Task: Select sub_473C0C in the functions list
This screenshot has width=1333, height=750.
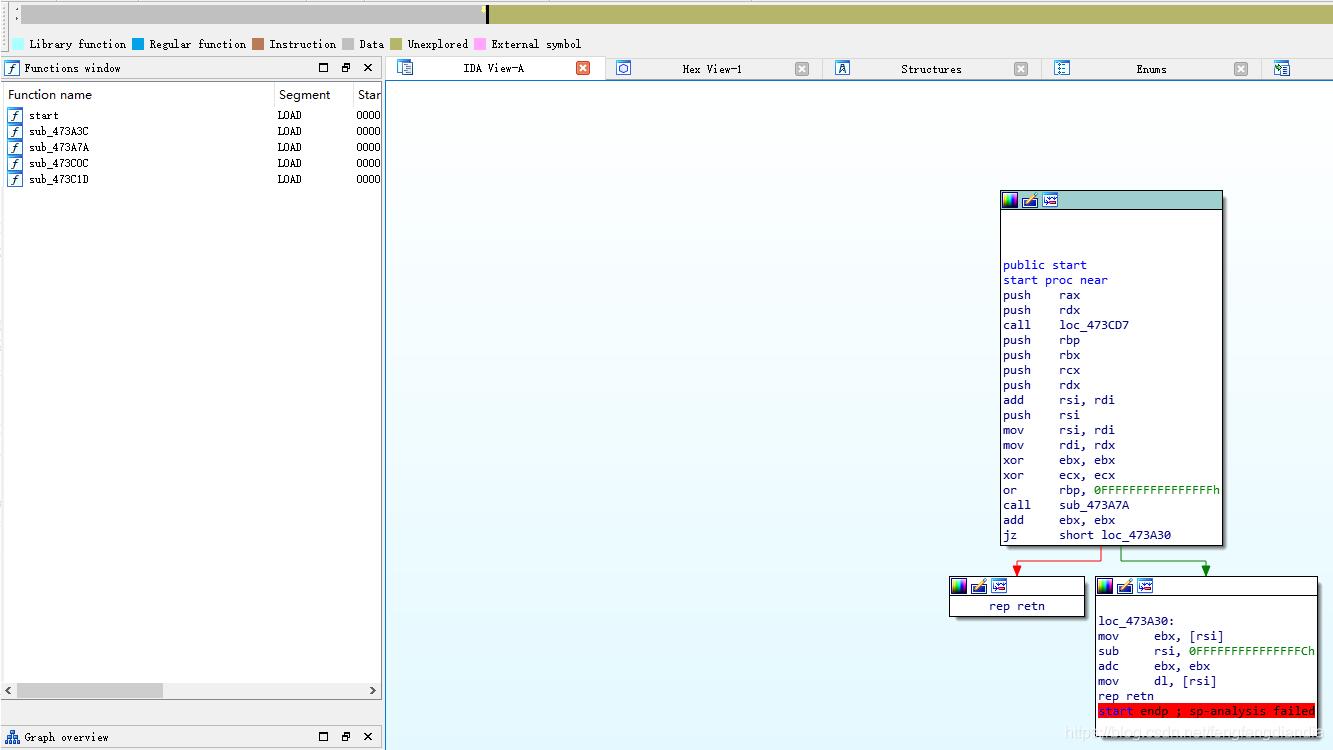Action: (58, 163)
